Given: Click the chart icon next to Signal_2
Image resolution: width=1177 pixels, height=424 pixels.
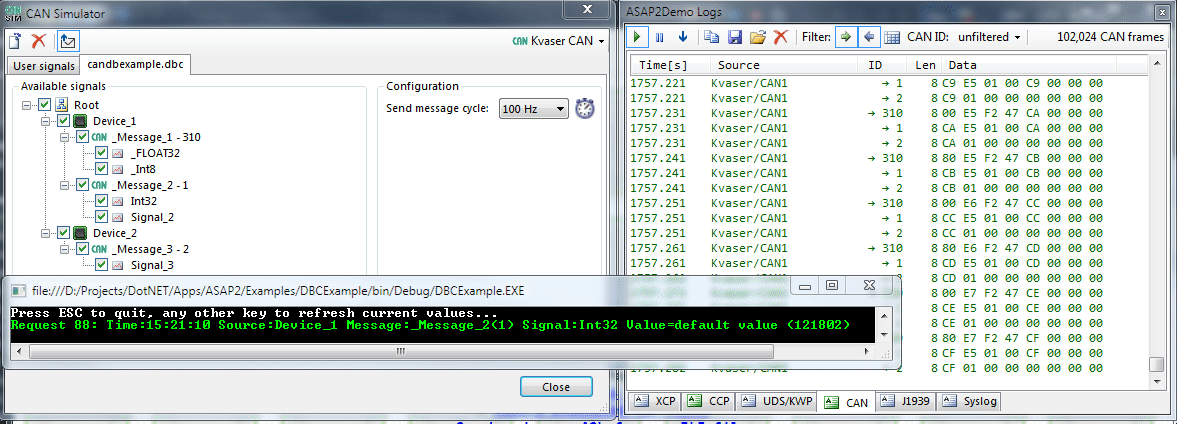Looking at the screenshot, I should 118,217.
